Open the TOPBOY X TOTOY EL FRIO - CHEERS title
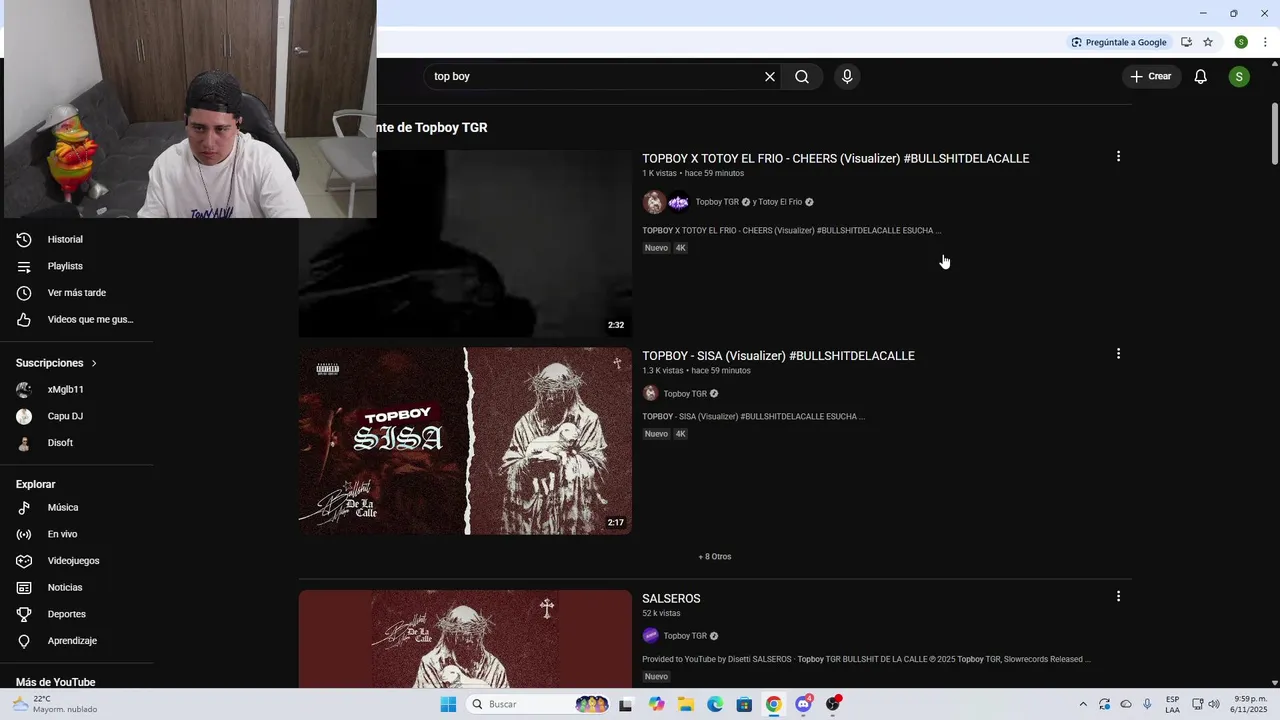Viewport: 1280px width, 720px height. 836,158
